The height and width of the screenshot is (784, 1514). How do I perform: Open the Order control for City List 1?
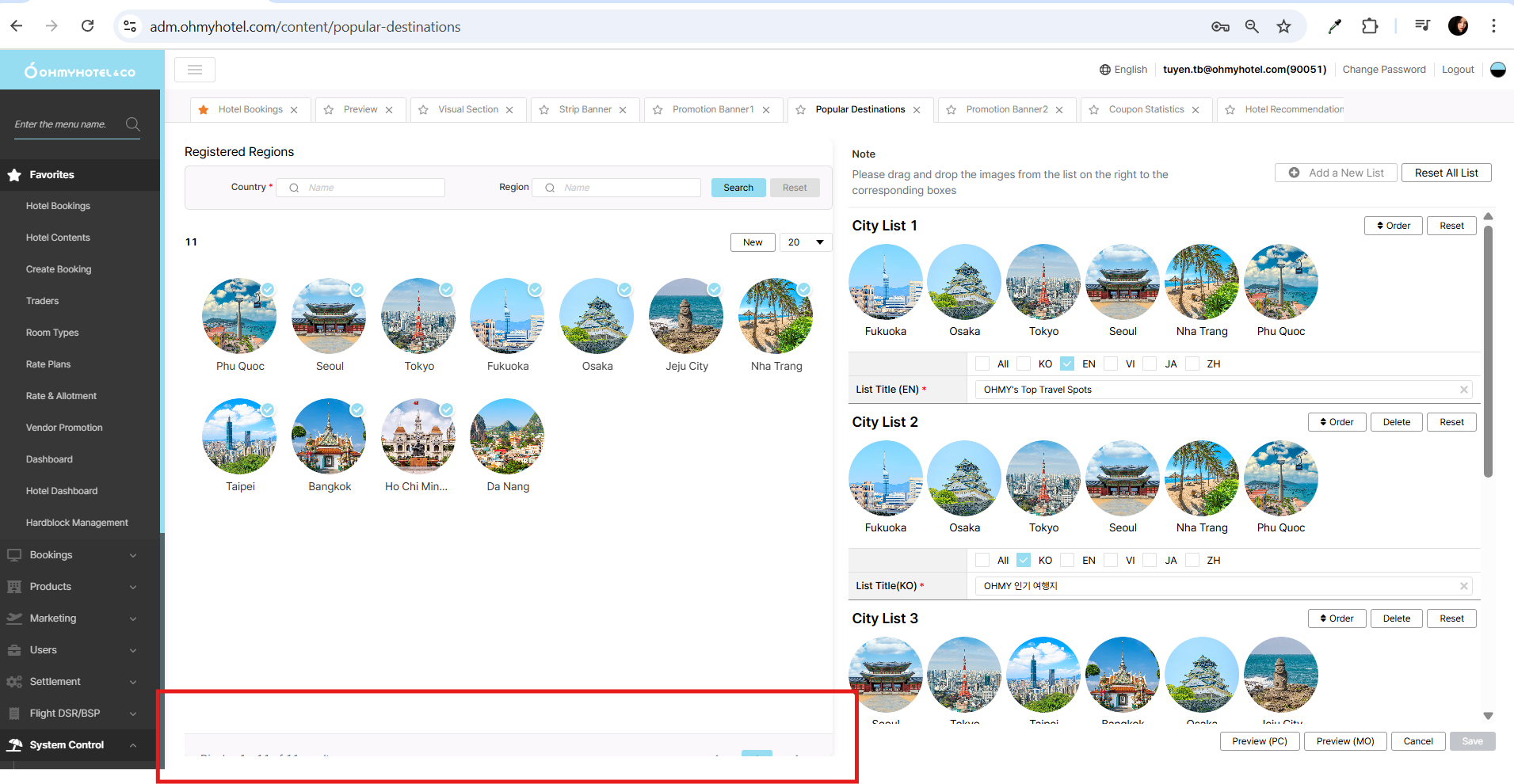coord(1393,226)
